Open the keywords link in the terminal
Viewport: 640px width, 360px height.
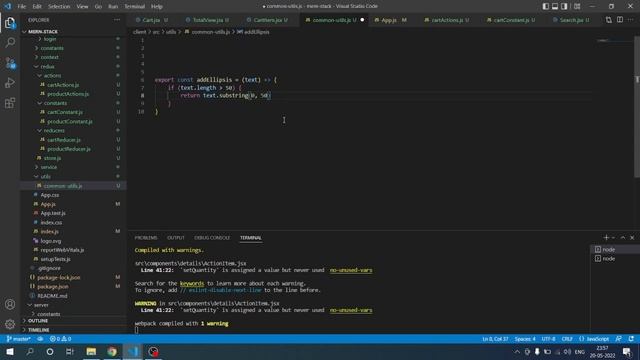pyautogui.click(x=192, y=283)
